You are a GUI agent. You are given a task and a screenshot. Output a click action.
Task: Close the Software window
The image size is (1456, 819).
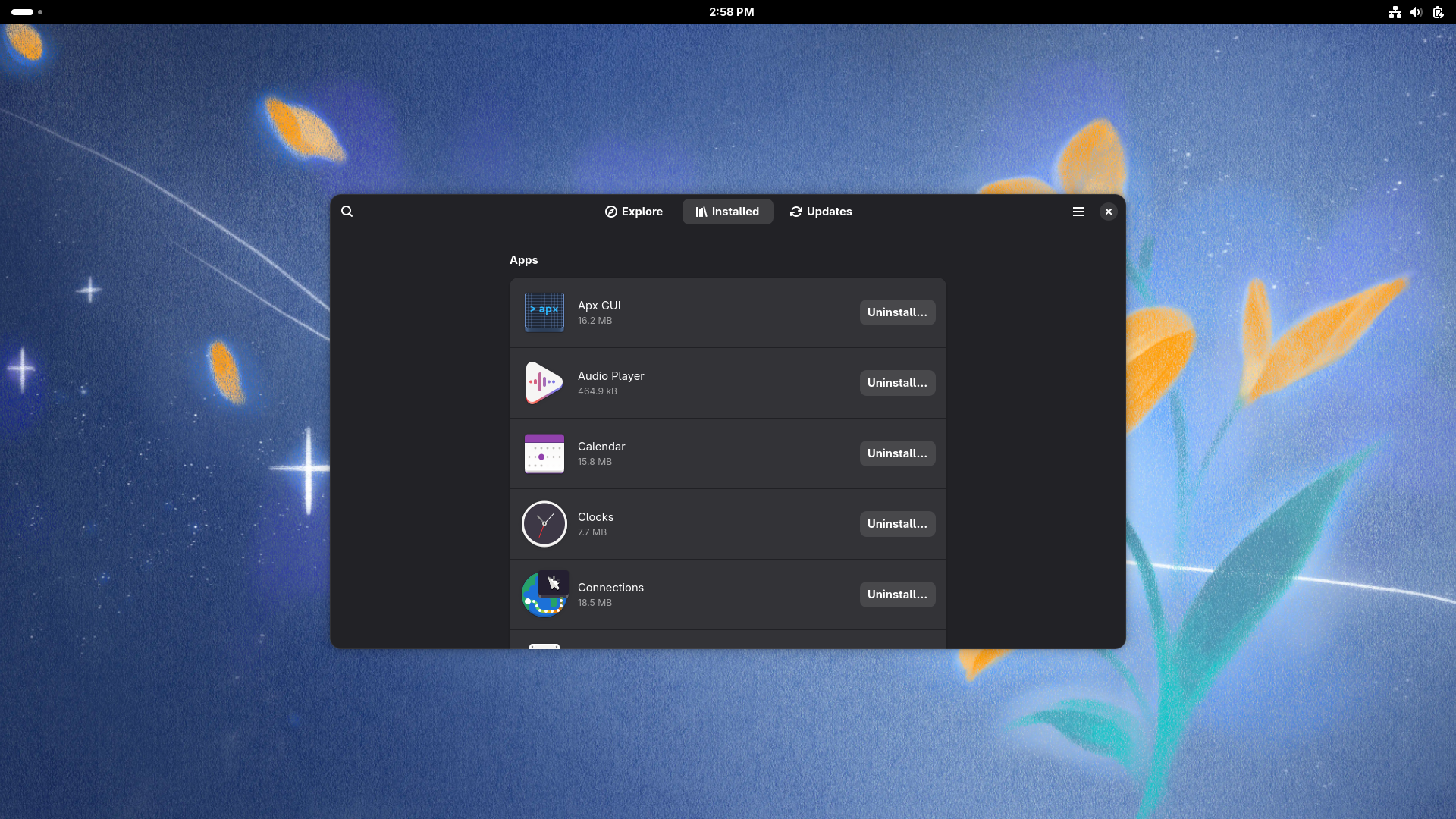[1108, 212]
